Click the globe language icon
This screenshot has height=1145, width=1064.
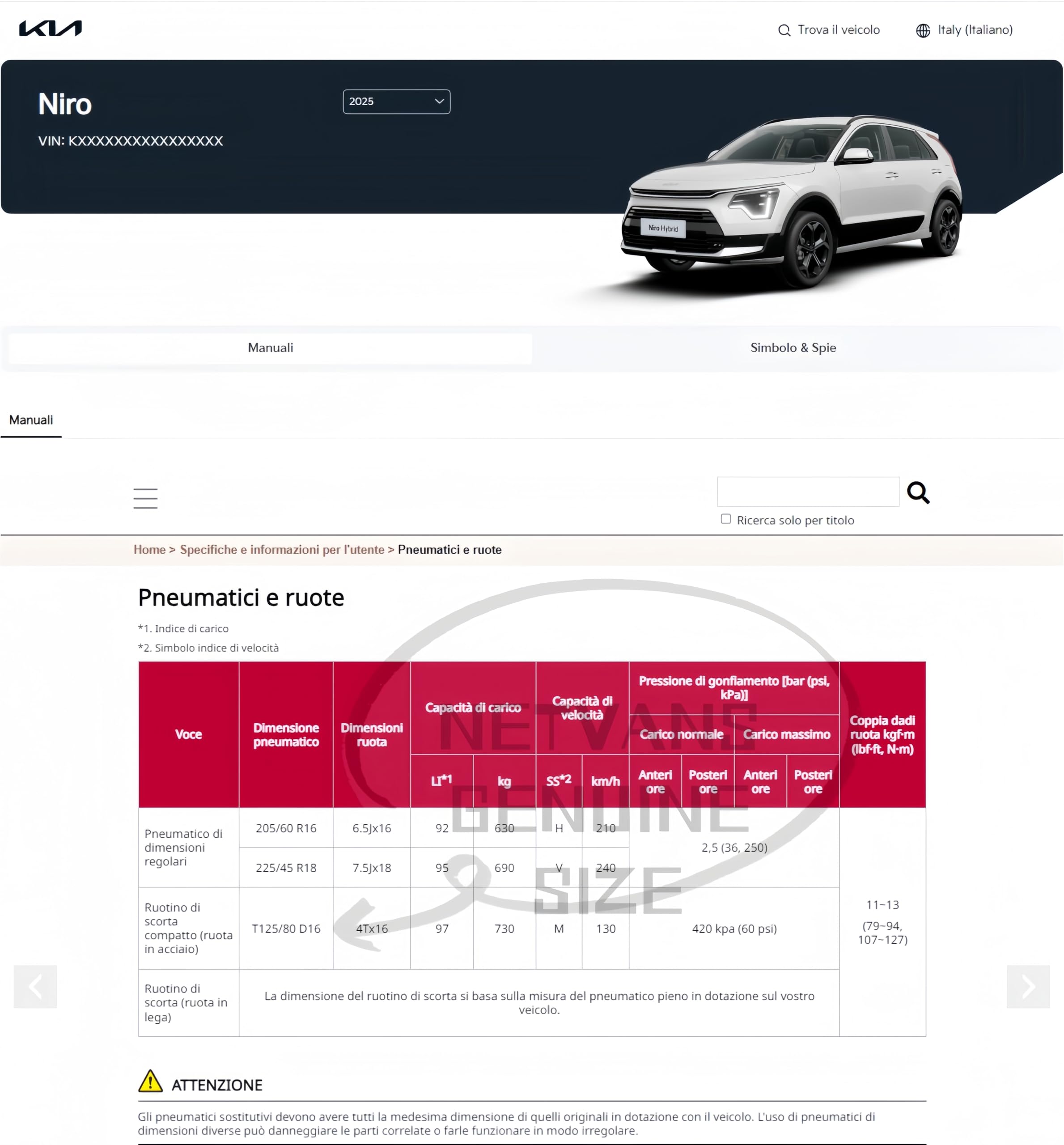tap(923, 30)
